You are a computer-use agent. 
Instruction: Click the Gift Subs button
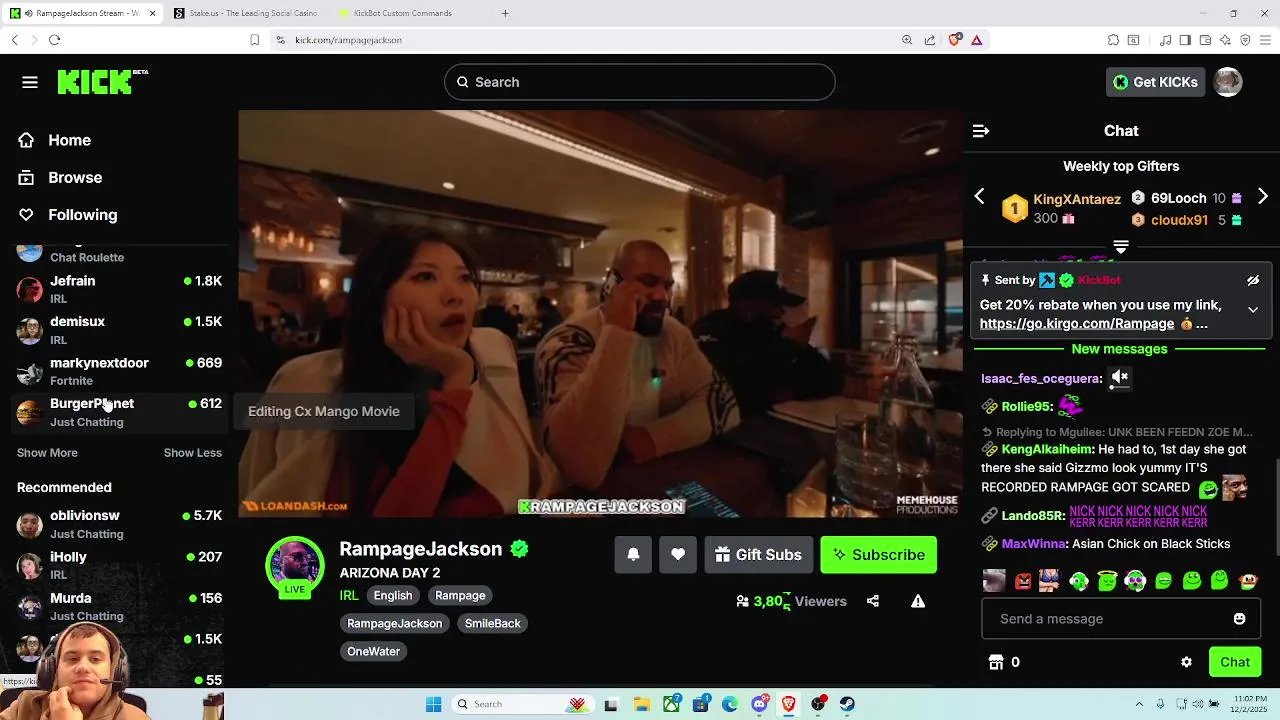[758, 555]
